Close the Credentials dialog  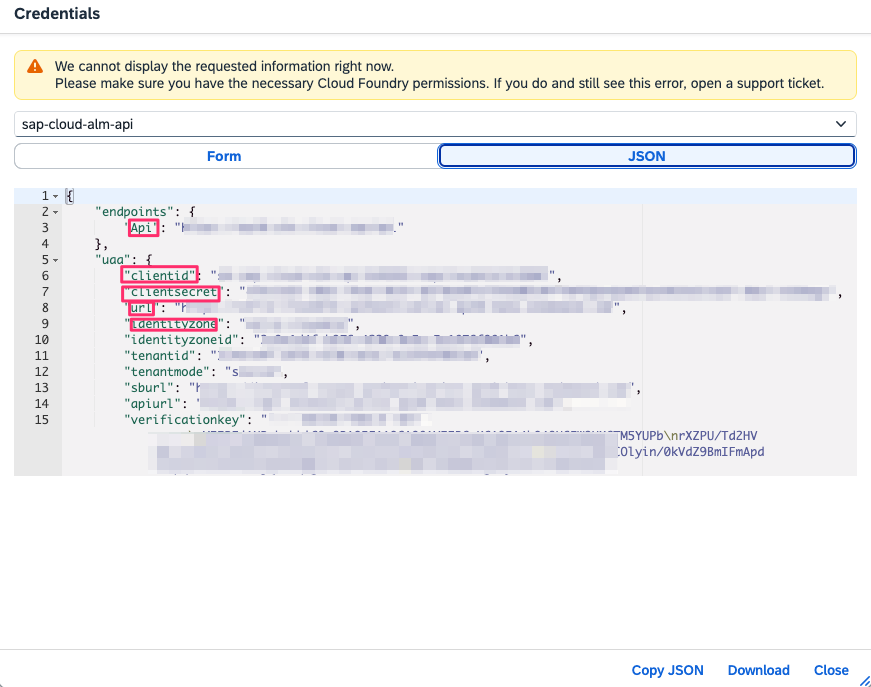(x=831, y=670)
